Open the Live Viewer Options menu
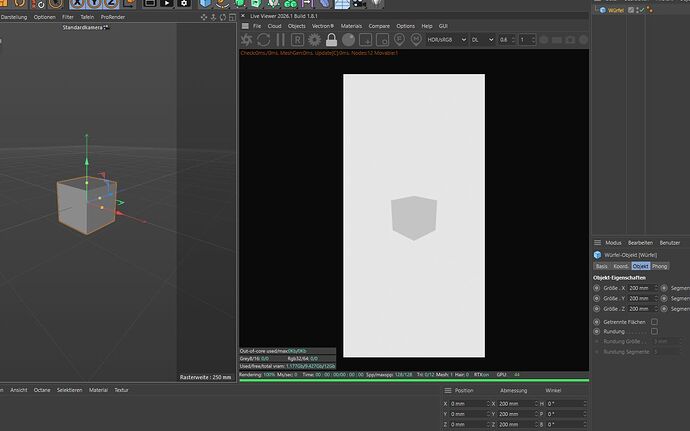 pyautogui.click(x=405, y=26)
